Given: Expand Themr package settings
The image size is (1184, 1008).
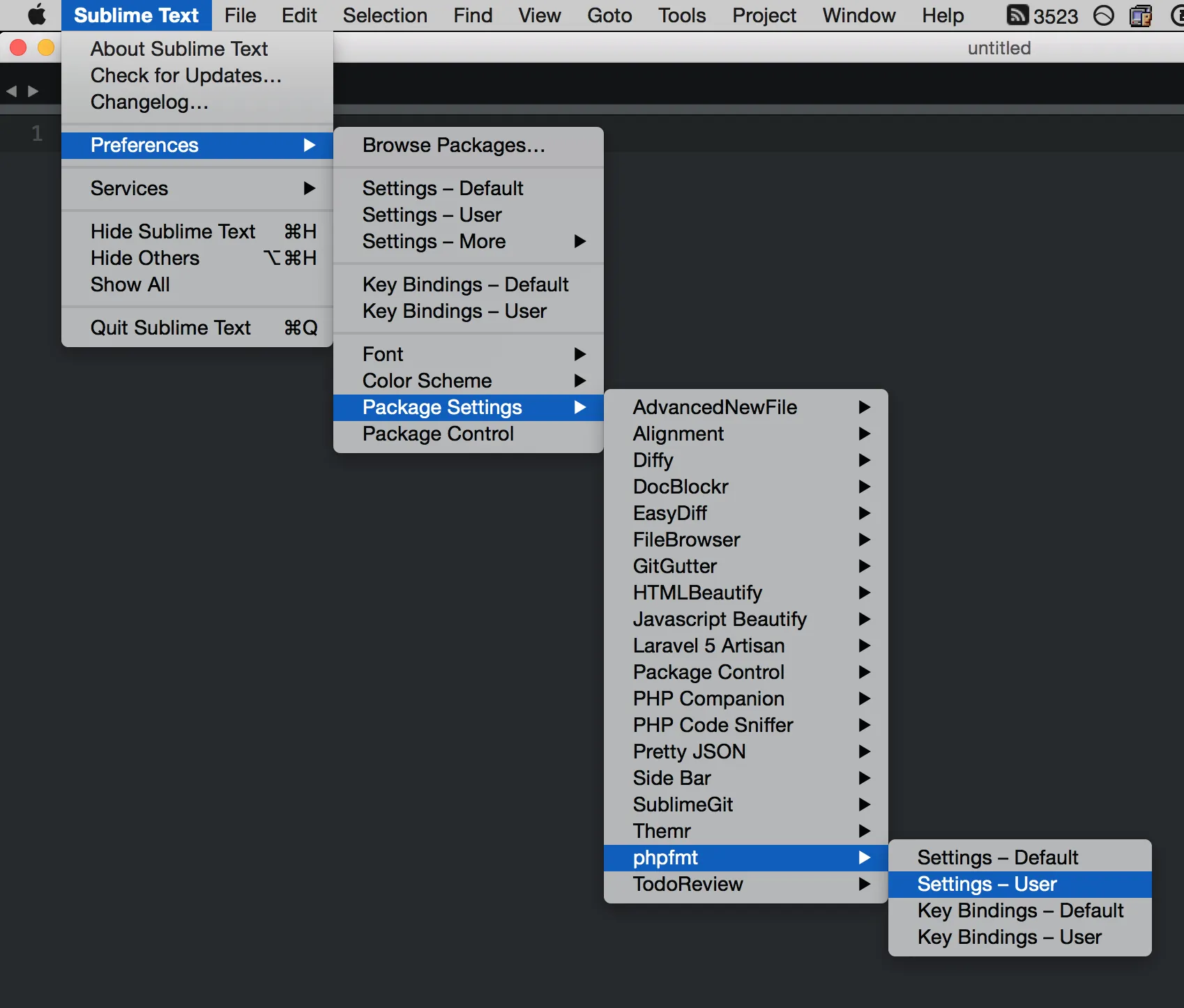Looking at the screenshot, I should pos(746,831).
